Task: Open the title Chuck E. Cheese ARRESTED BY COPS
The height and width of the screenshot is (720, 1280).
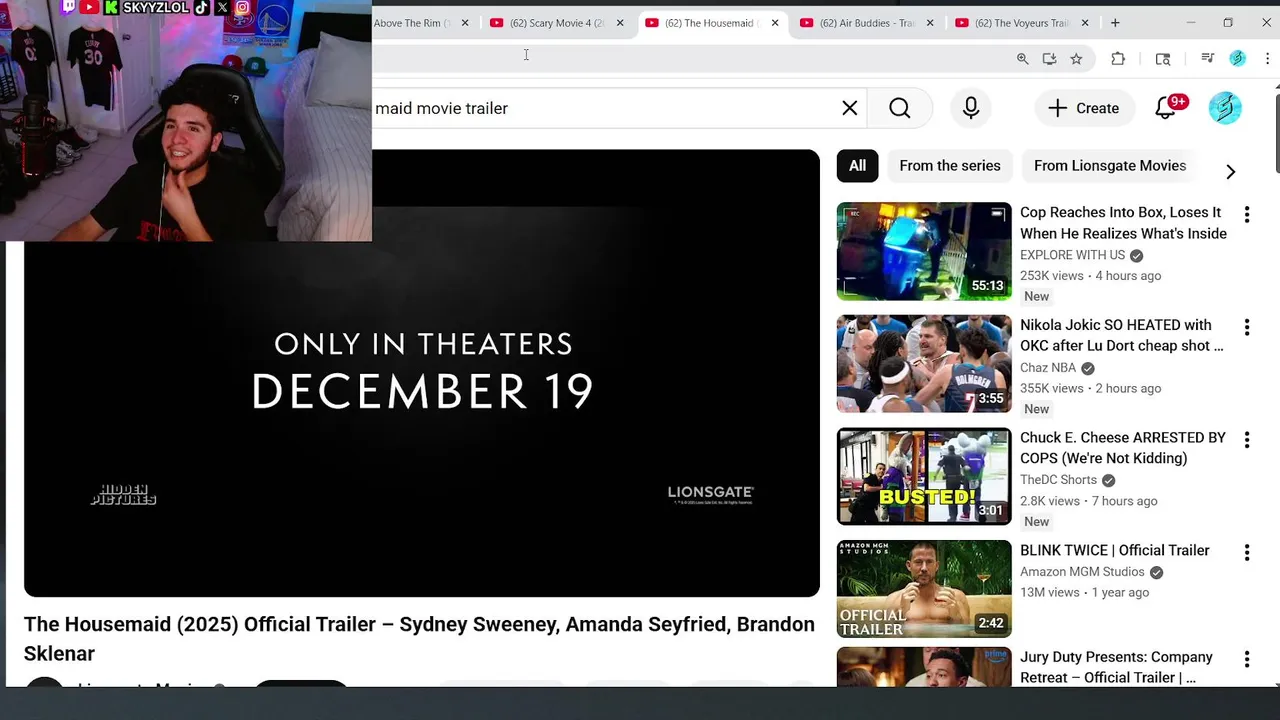Action: [x=1122, y=448]
